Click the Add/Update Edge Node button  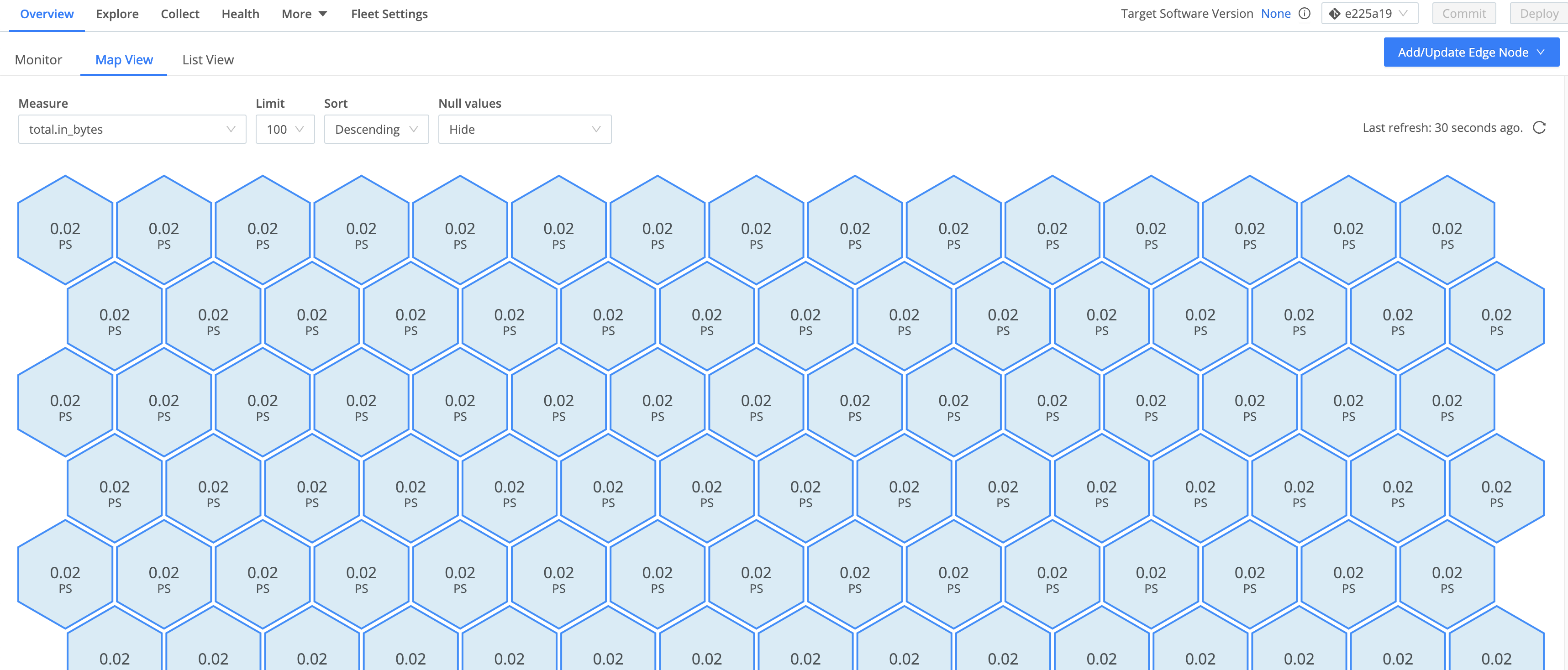coord(1471,52)
